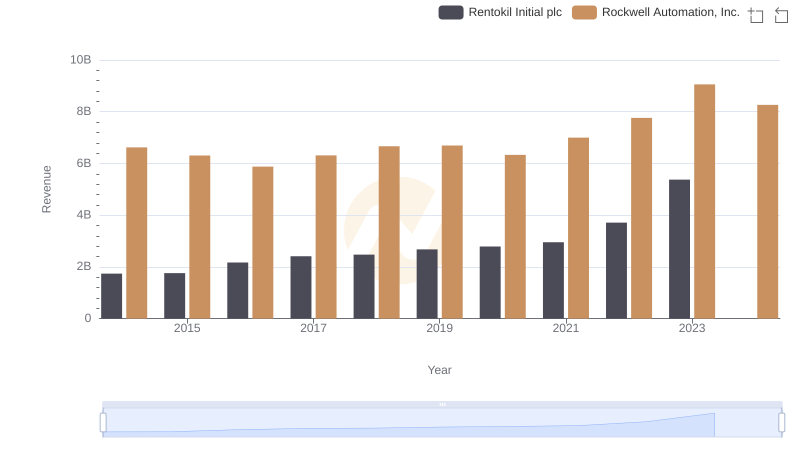Click the Revenue axis title
This screenshot has height=461, width=800.
click(x=46, y=189)
